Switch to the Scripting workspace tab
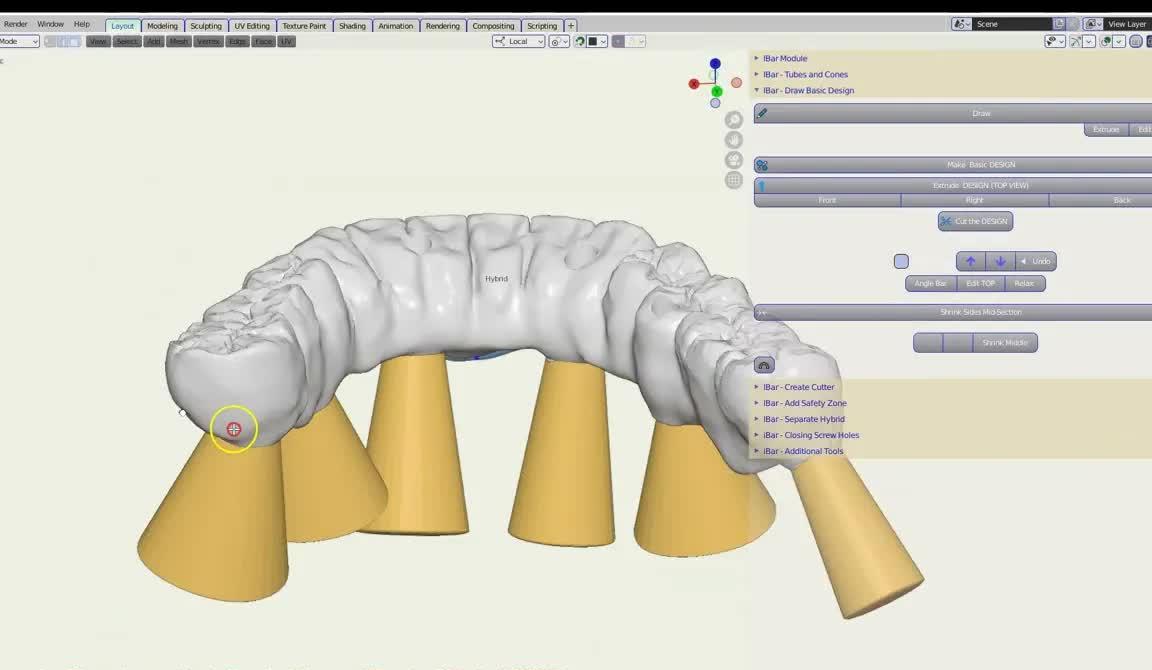Viewport: 1152px width, 670px height. tap(542, 26)
